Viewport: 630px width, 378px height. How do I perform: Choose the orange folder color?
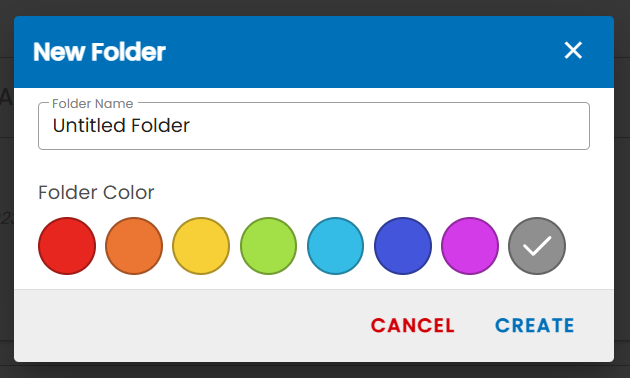pyautogui.click(x=134, y=246)
